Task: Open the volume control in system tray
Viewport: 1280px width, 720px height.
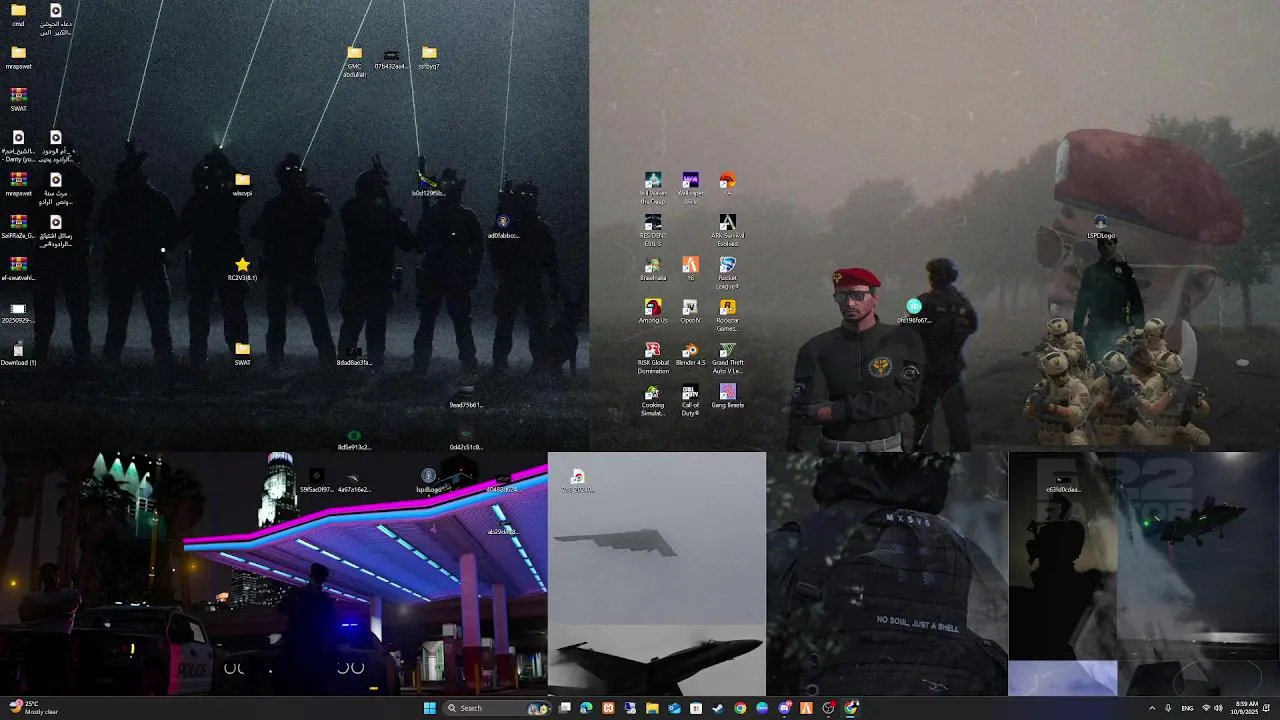Action: coord(1219,708)
